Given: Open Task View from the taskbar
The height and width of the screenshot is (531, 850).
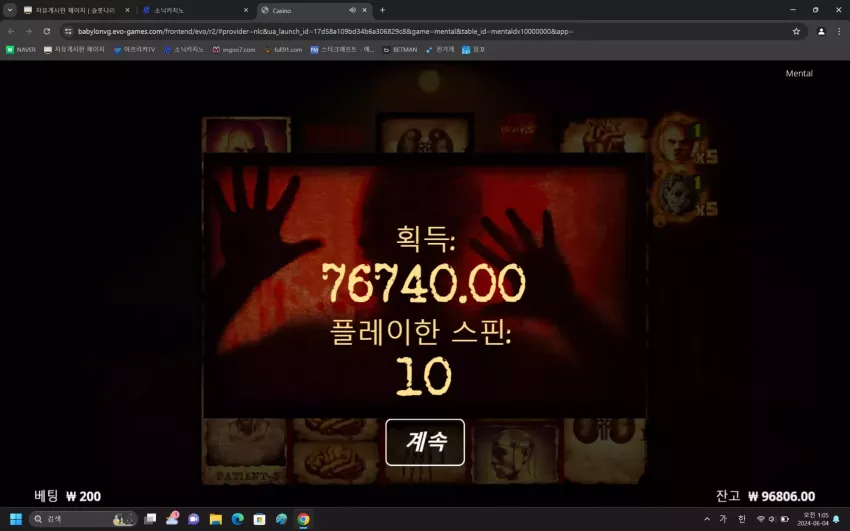Looking at the screenshot, I should click(x=150, y=519).
